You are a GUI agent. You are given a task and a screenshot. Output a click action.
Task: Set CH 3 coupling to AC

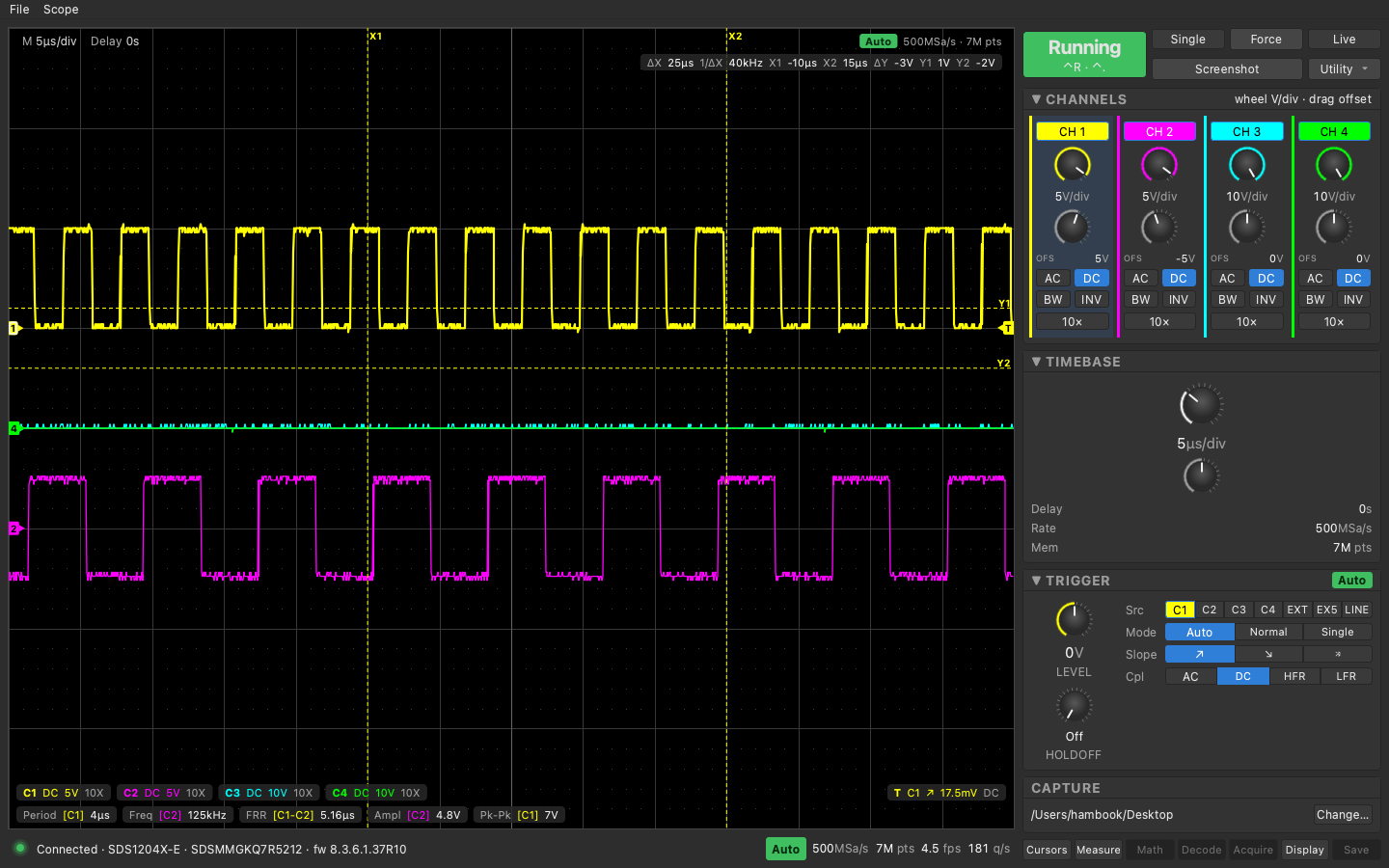coord(1227,278)
